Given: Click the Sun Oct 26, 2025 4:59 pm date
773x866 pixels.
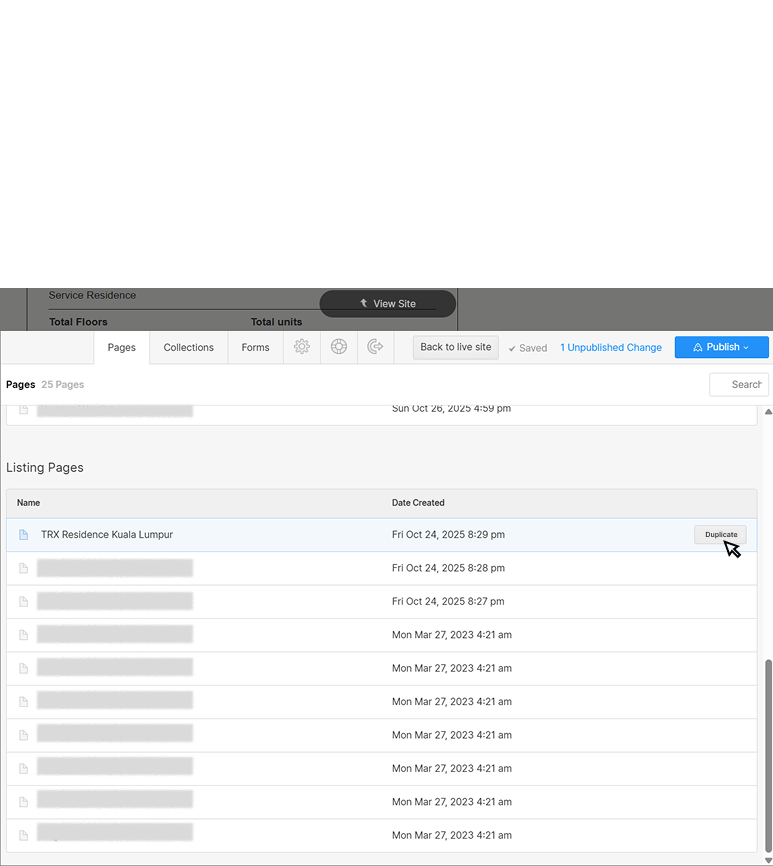Looking at the screenshot, I should tap(451, 409).
